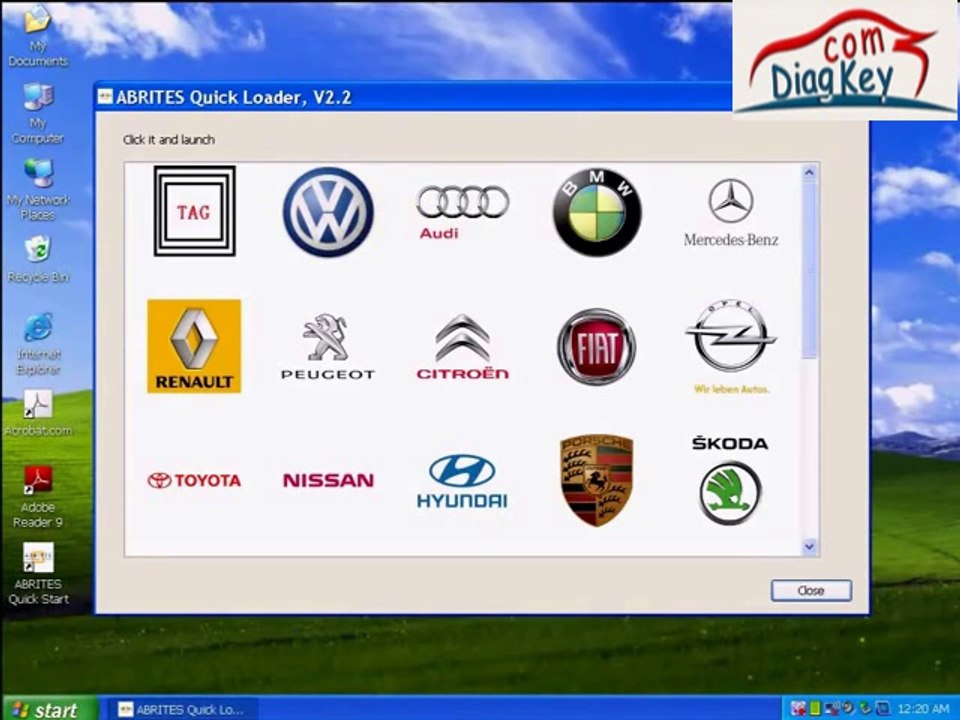Open the Windows start menu
The height and width of the screenshot is (720, 960).
coord(49,709)
